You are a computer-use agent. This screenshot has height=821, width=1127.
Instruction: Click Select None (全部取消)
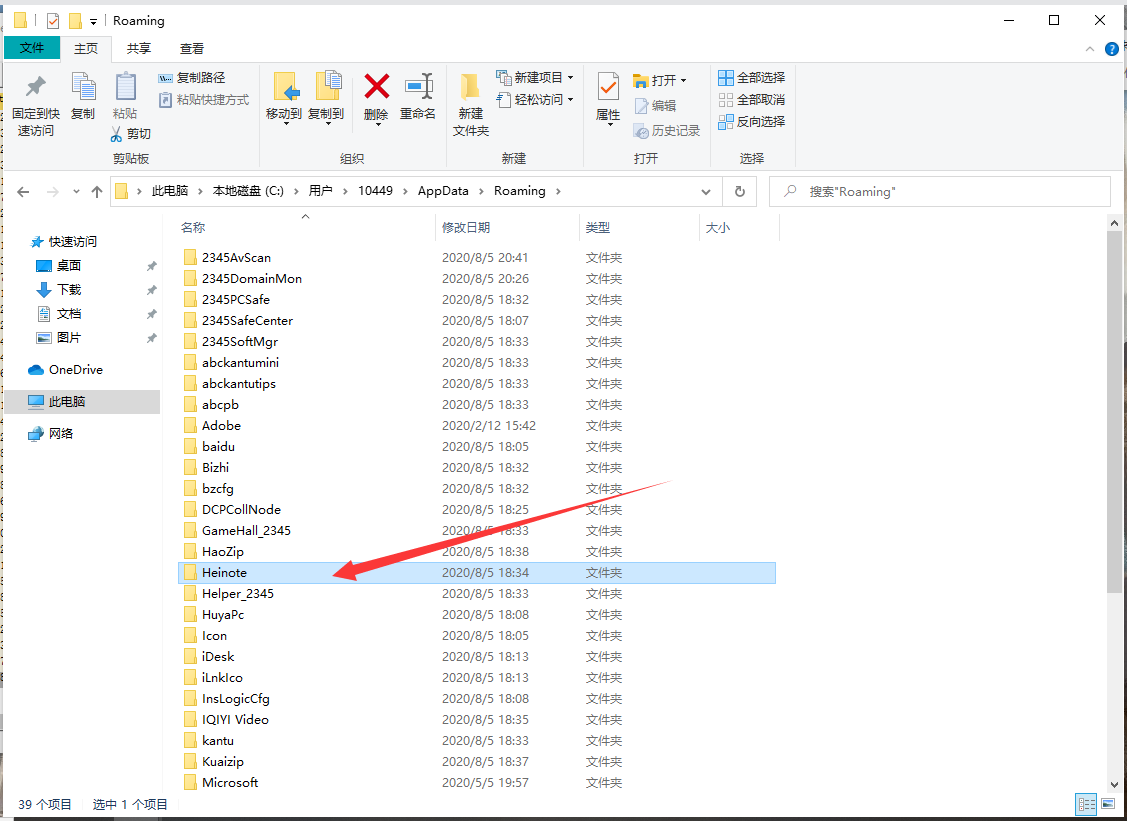pyautogui.click(x=752, y=100)
